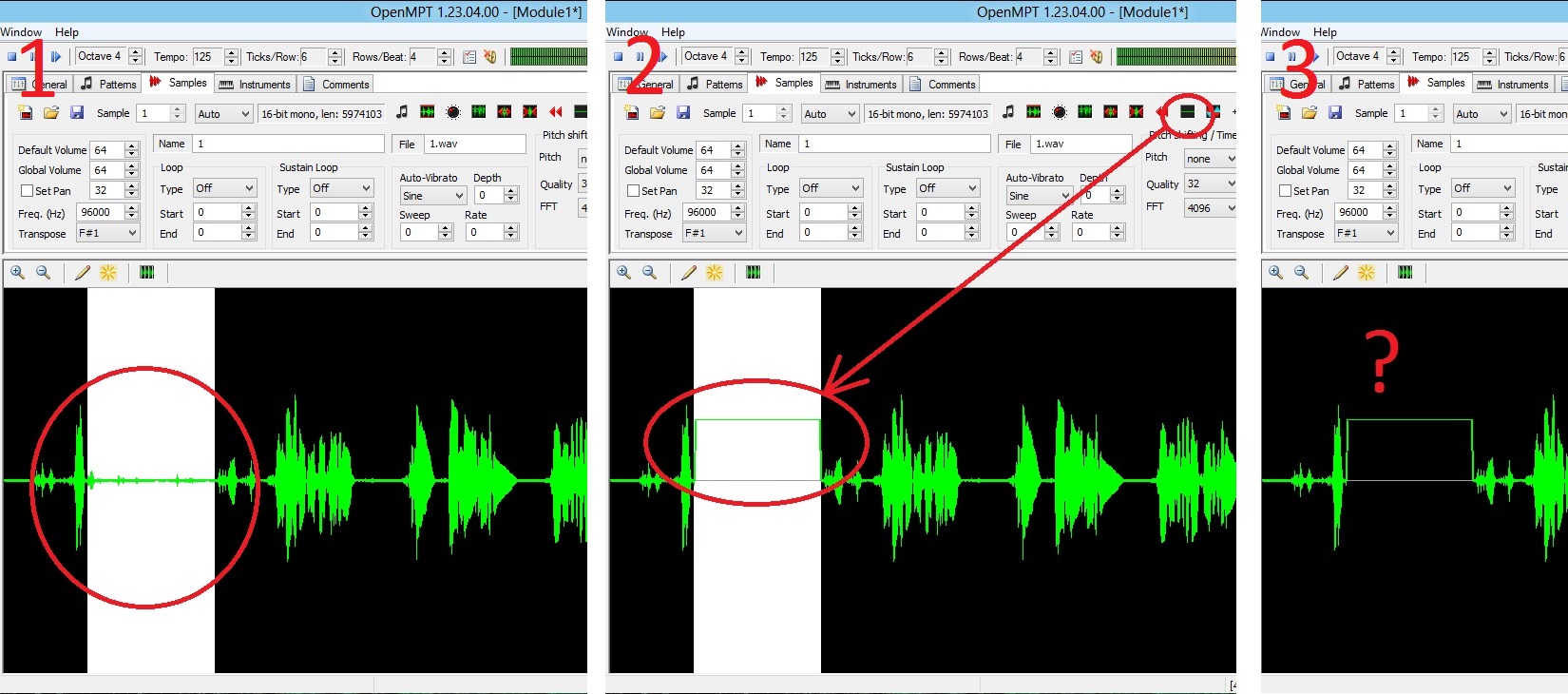Viewport: 1568px width, 694px height.
Task: Click the save sample disk icon in panel 3
Action: (x=1335, y=113)
